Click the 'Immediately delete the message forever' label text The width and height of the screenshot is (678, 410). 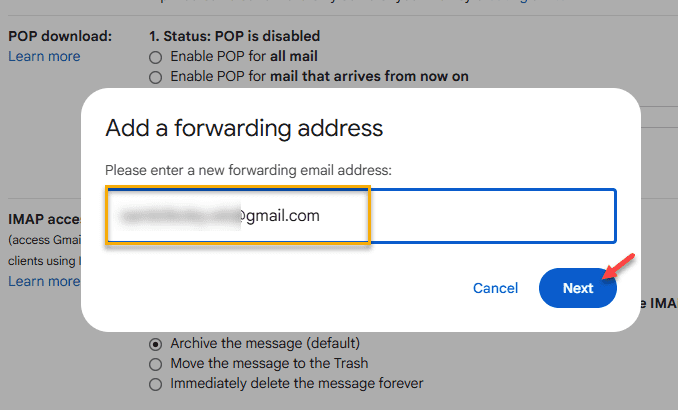[x=297, y=384]
